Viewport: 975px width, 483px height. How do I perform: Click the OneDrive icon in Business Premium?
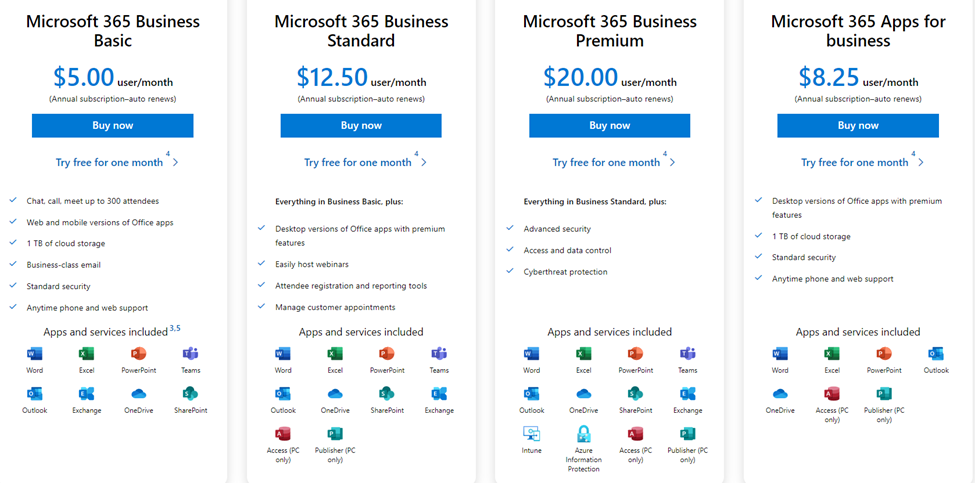(583, 393)
